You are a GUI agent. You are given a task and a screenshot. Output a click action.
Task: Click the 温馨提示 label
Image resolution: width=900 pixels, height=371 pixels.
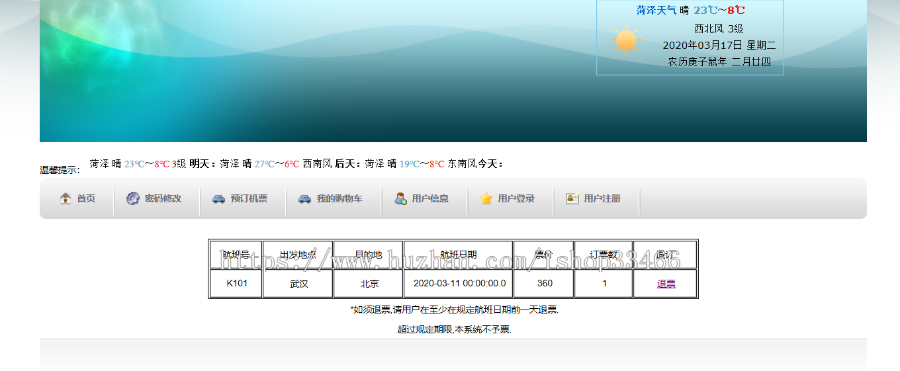60,170
